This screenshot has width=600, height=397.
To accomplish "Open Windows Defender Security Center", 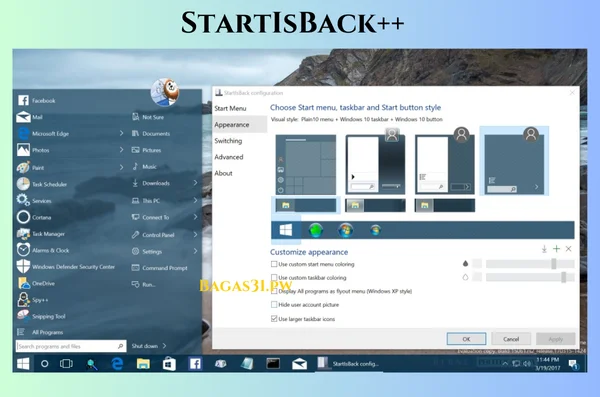I will [66, 266].
